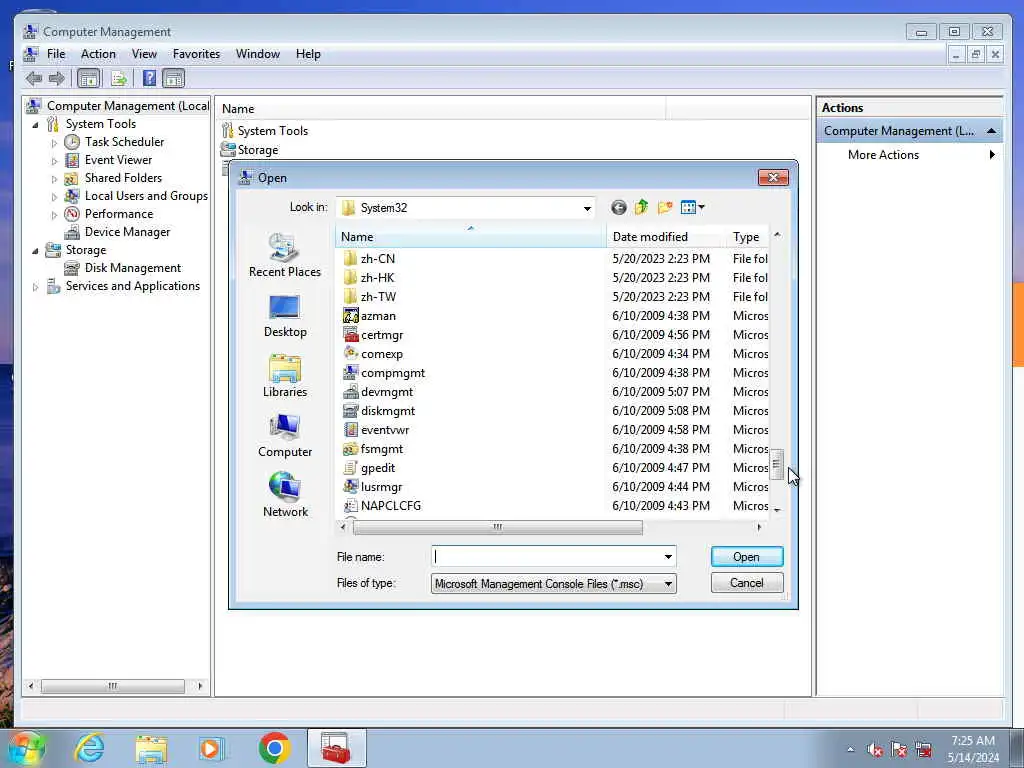Open the File name dropdown arrow
Viewport: 1024px width, 768px height.
point(668,557)
